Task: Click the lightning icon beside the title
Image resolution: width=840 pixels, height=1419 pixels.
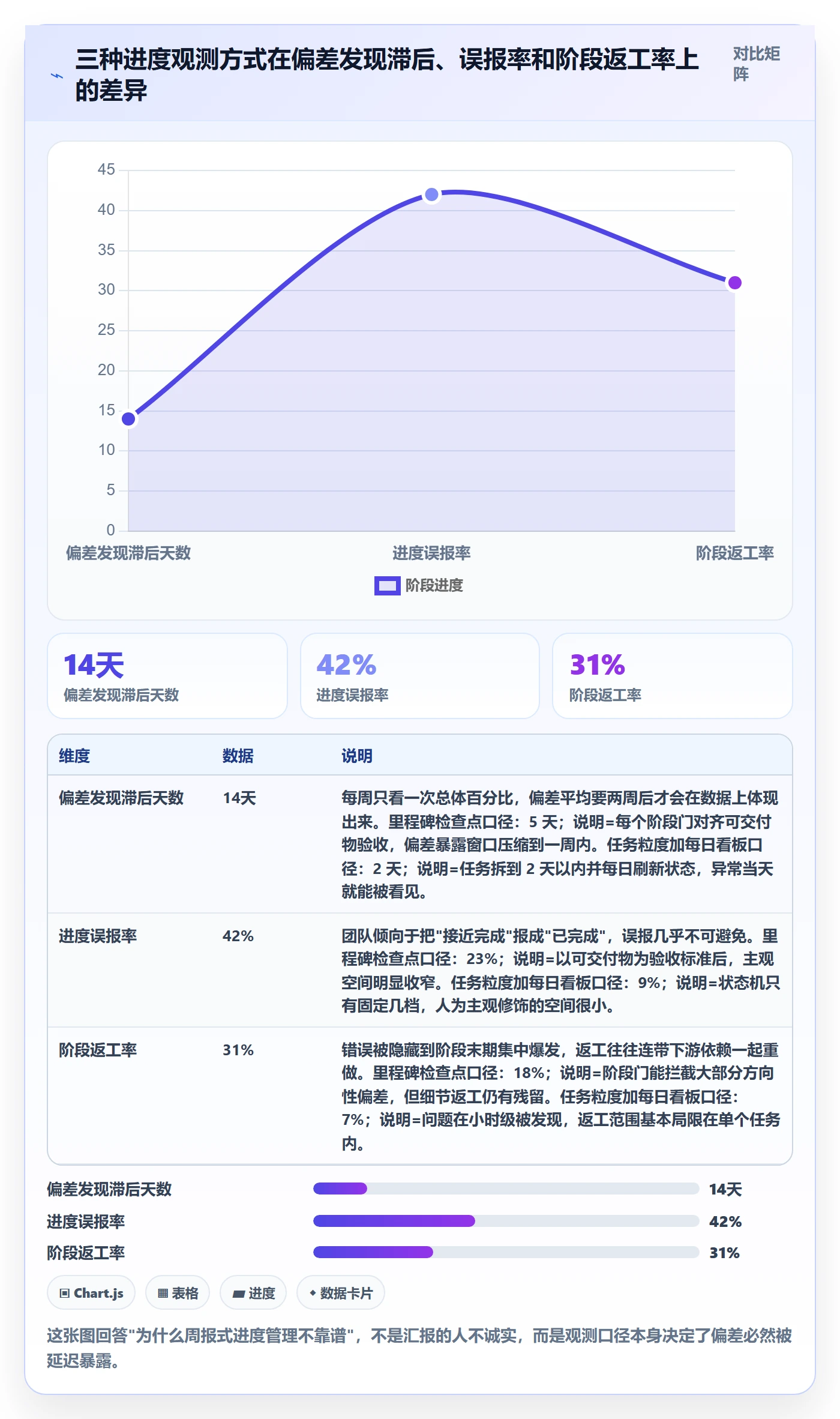Action: 57,76
